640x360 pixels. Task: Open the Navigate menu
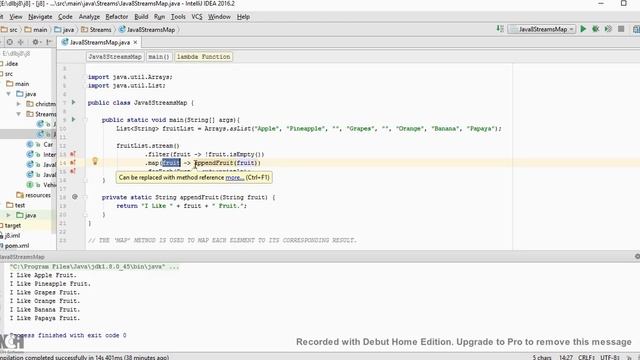(40, 17)
